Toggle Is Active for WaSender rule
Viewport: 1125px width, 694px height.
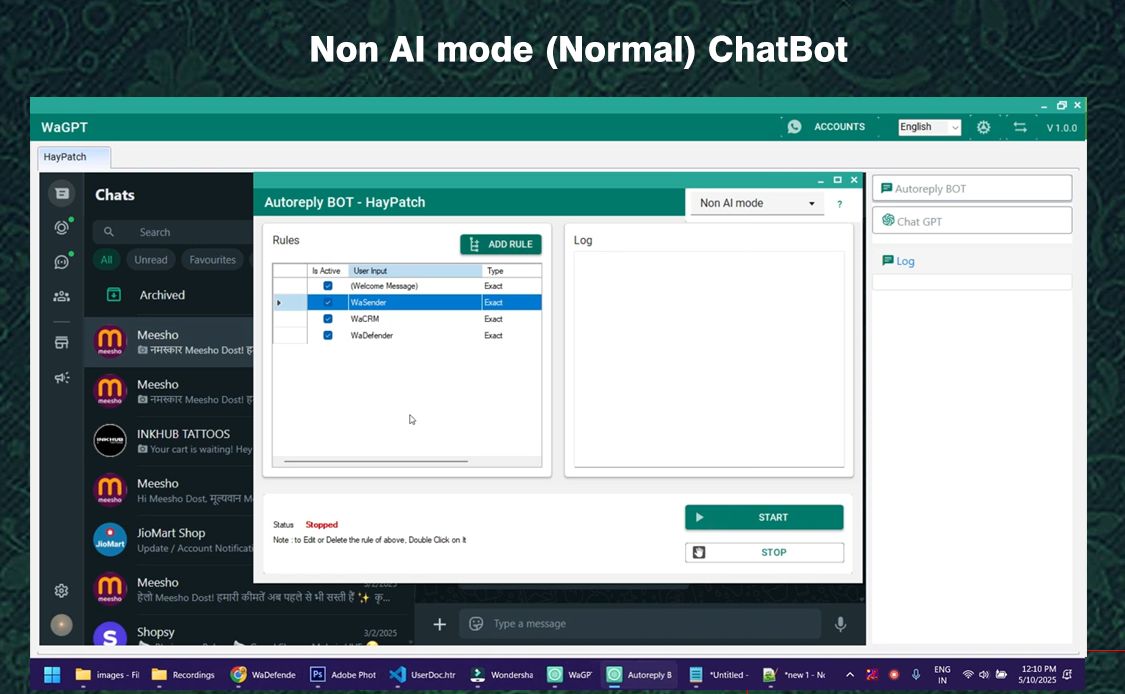coord(328,302)
